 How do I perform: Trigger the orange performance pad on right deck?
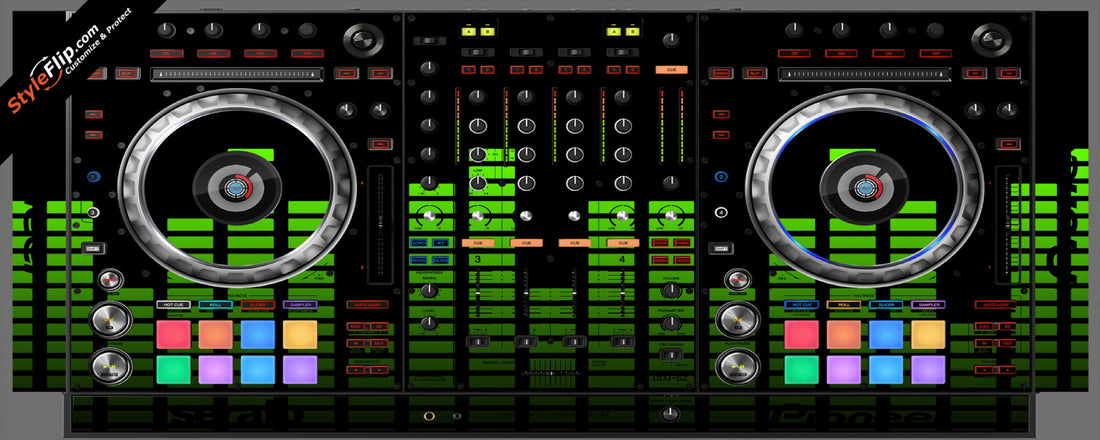[843, 335]
